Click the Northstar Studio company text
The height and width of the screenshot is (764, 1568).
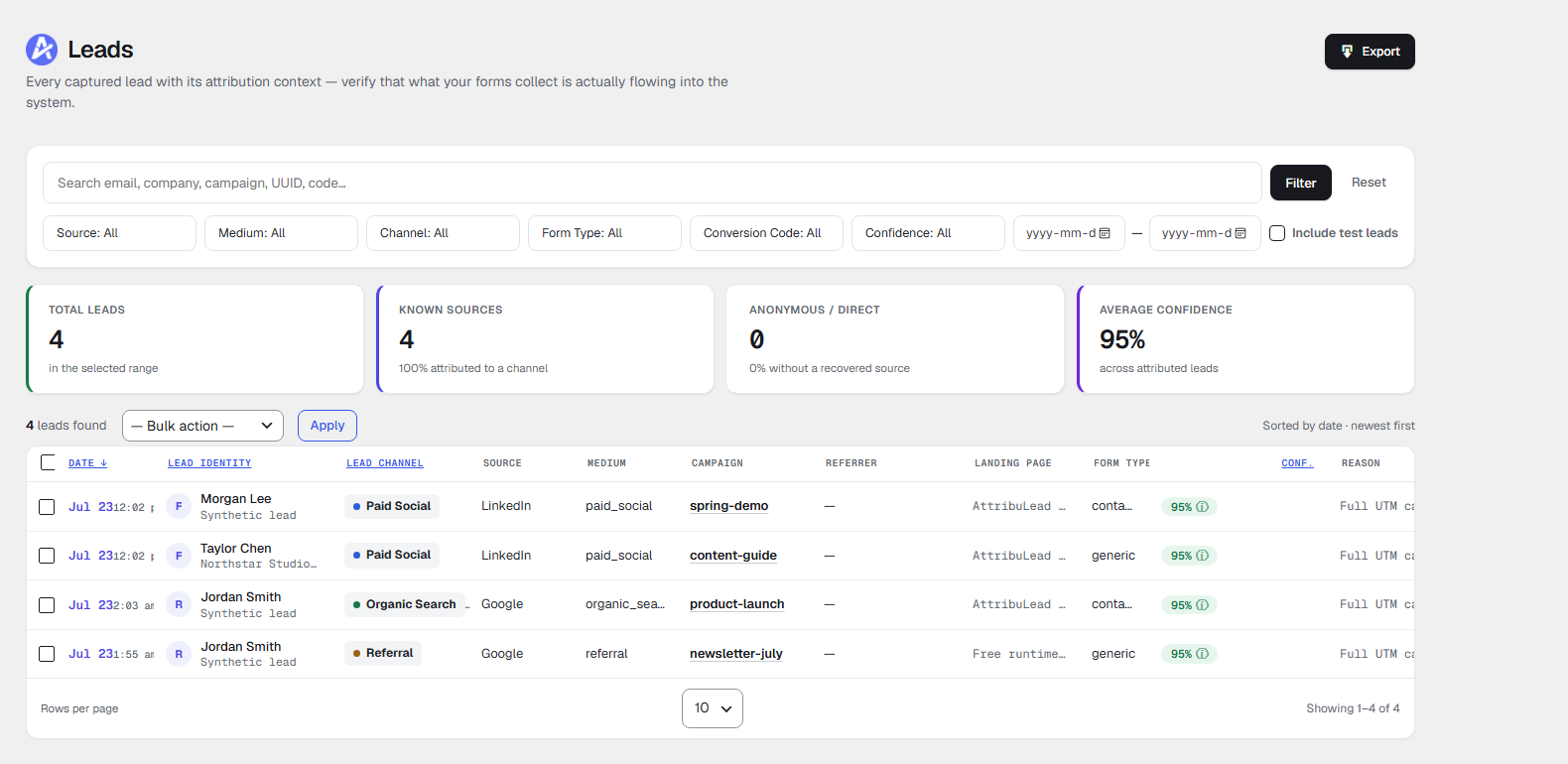[x=258, y=565]
